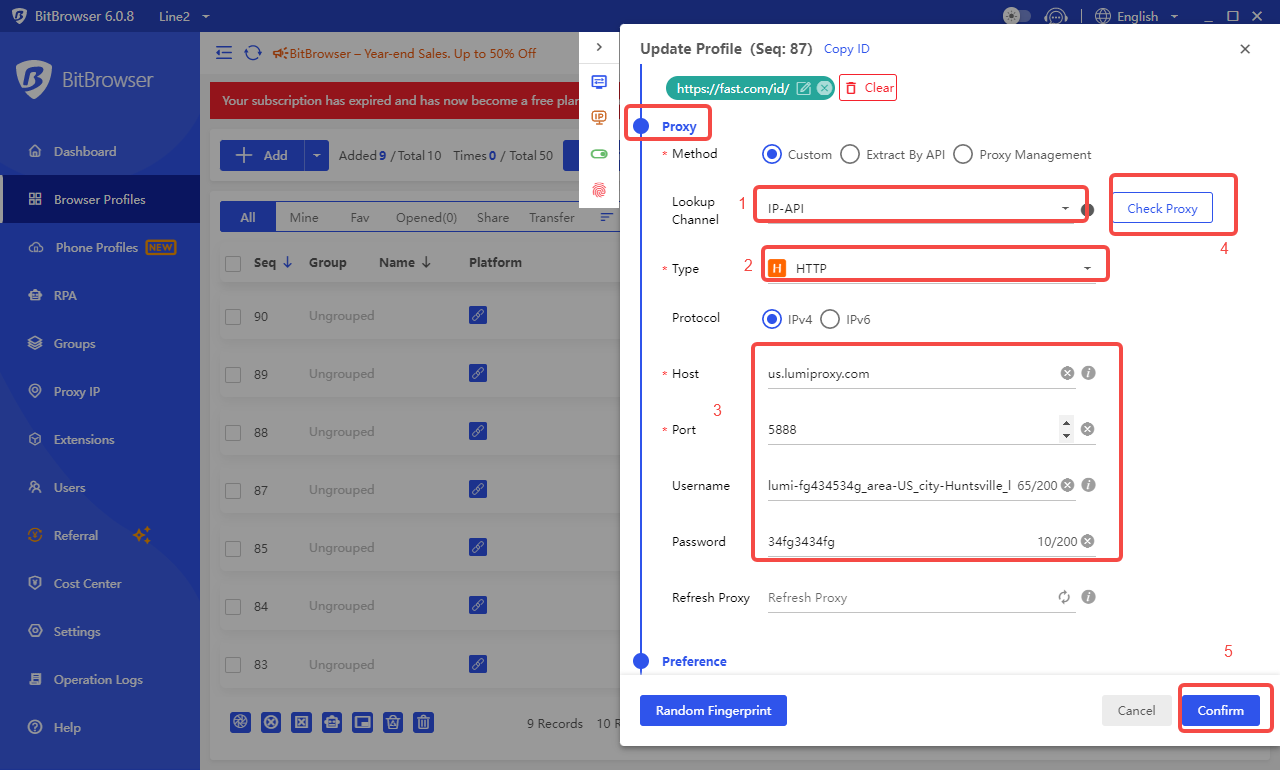Expand the Add button dropdown arrow
Viewport: 1280px width, 770px height.
coord(317,155)
